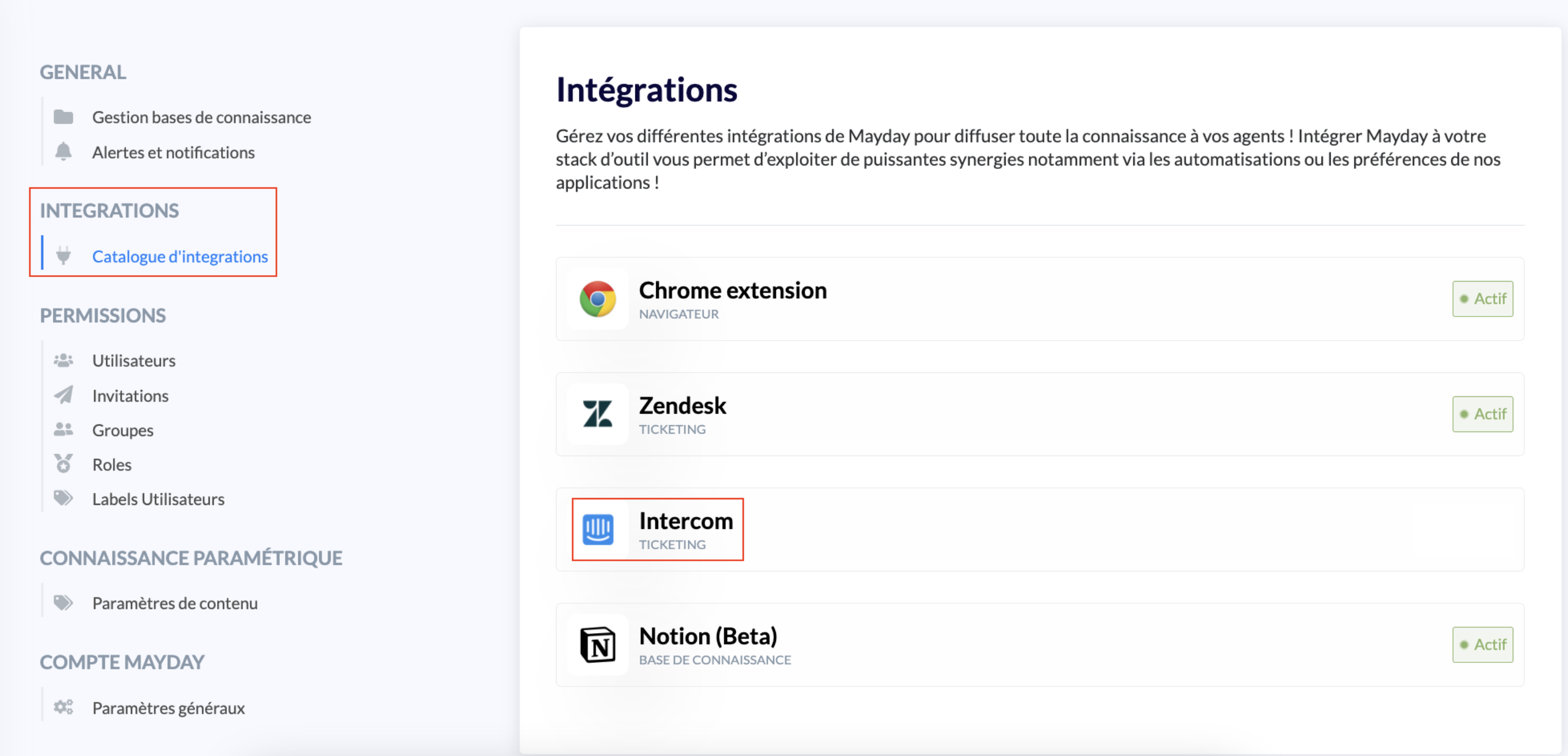
Task: Open Paramètres de contenu
Action: point(175,603)
